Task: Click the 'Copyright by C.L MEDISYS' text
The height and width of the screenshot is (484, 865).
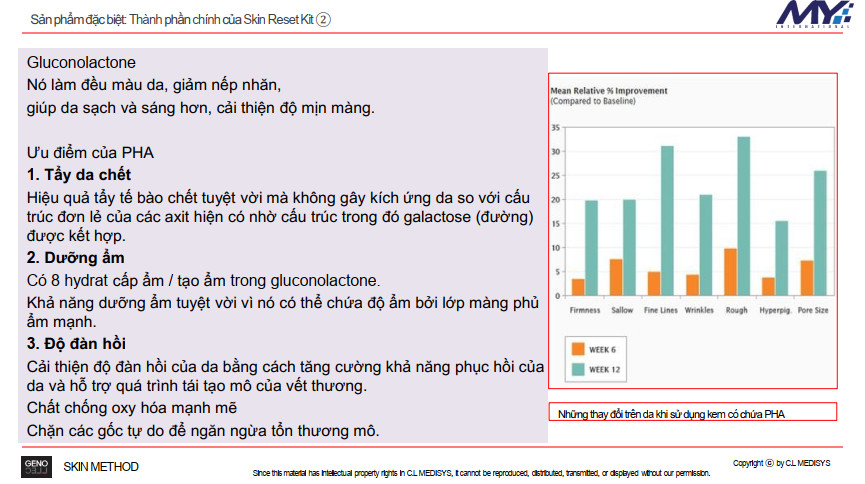Action: [x=781, y=463]
